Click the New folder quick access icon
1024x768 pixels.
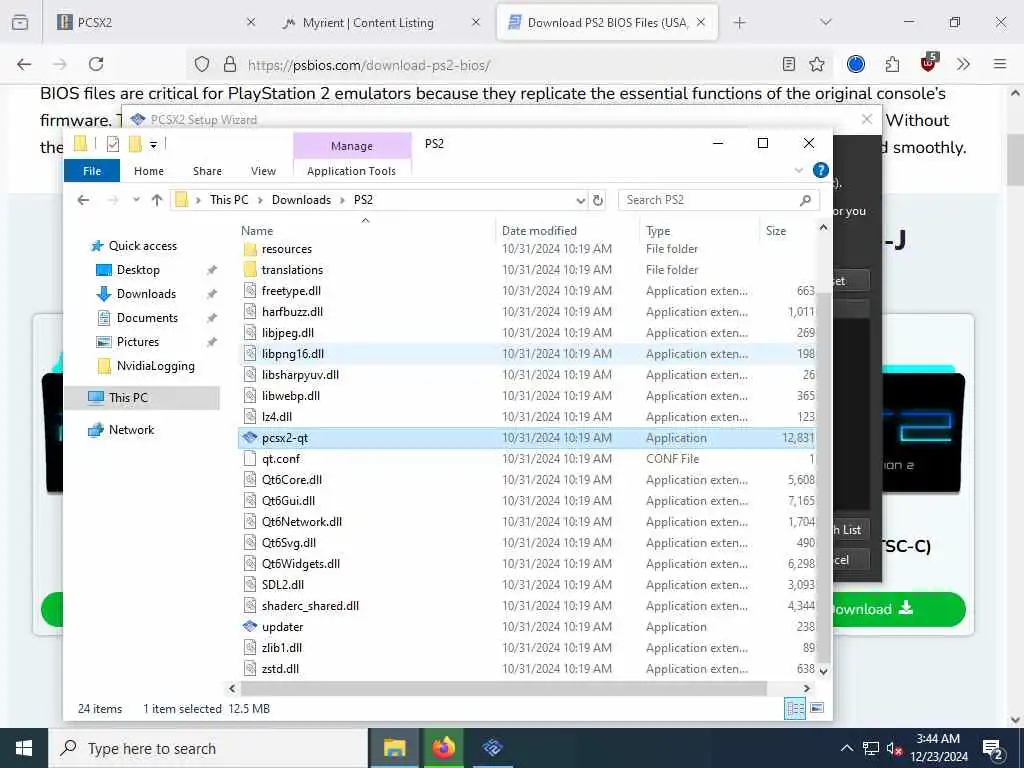(x=135, y=144)
